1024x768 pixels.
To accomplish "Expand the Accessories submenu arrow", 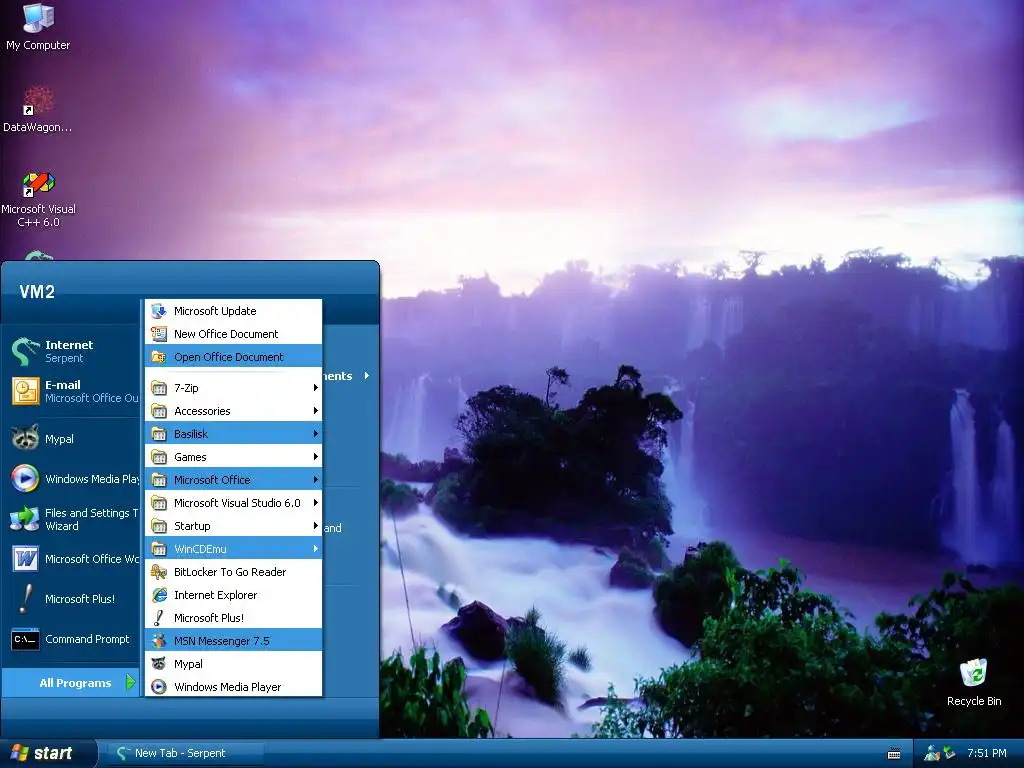I will pyautogui.click(x=315, y=411).
